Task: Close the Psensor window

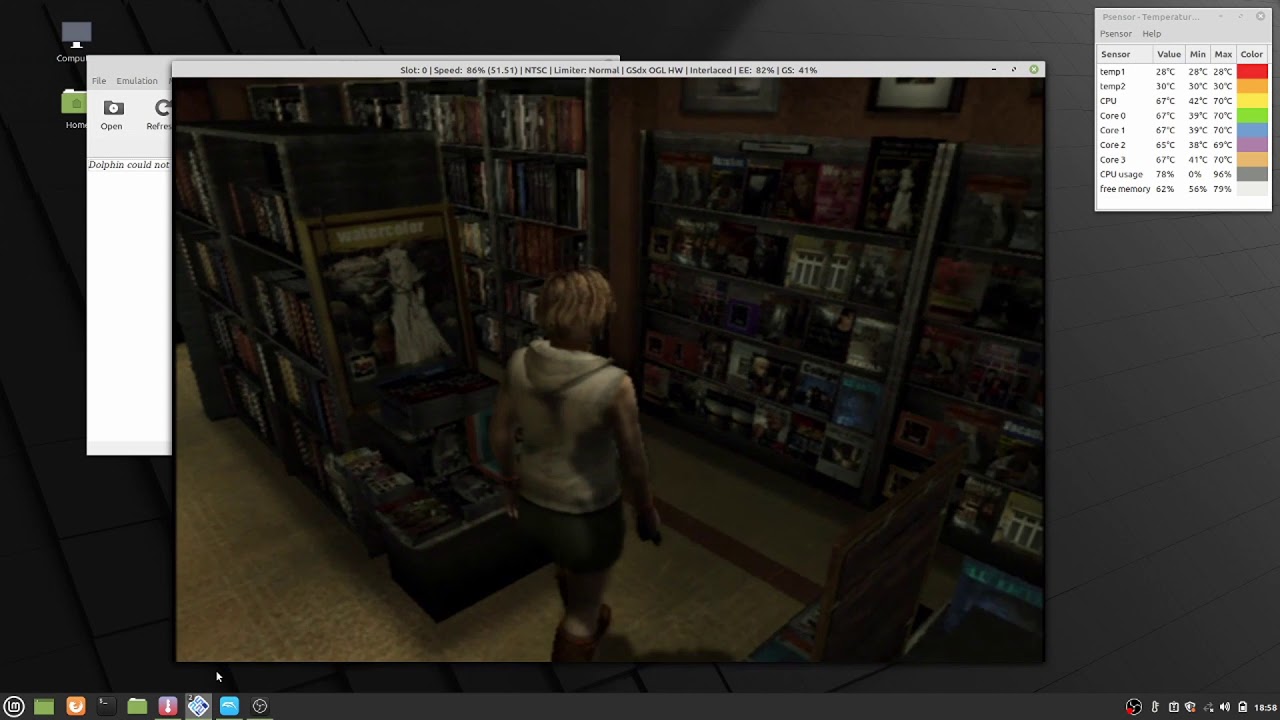Action: click(x=1260, y=16)
